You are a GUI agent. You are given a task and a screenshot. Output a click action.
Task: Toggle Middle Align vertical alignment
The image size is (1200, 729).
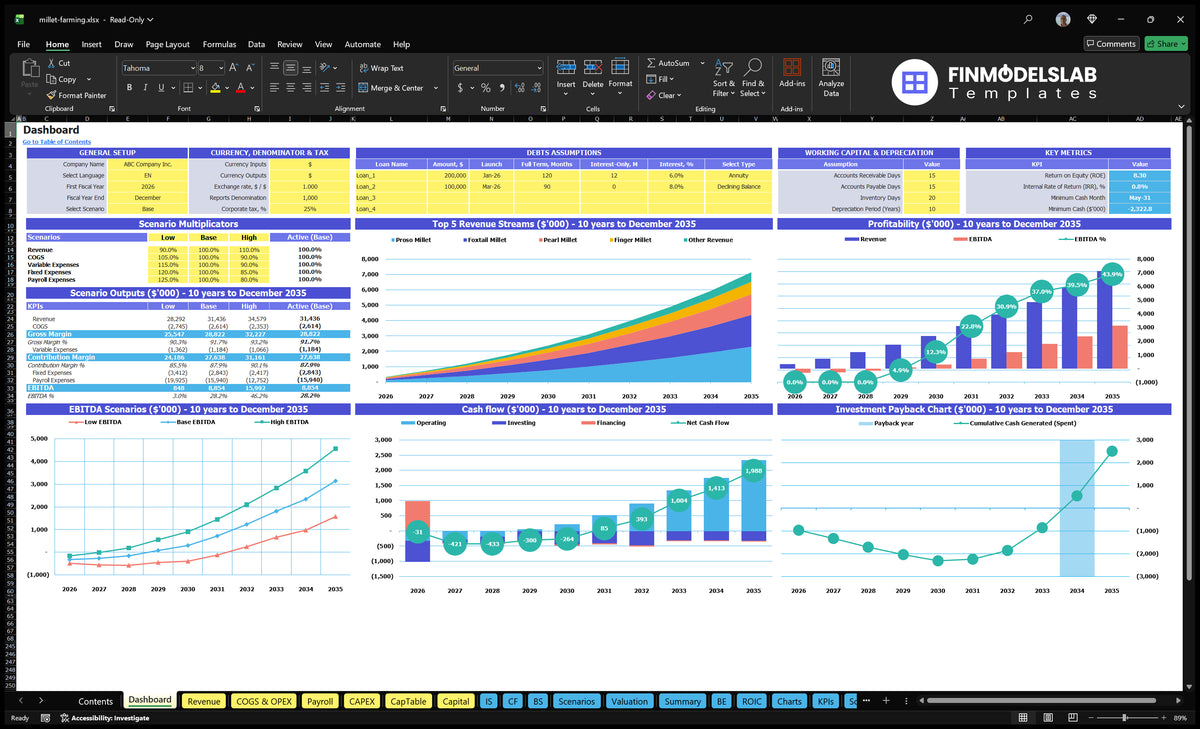pos(290,68)
